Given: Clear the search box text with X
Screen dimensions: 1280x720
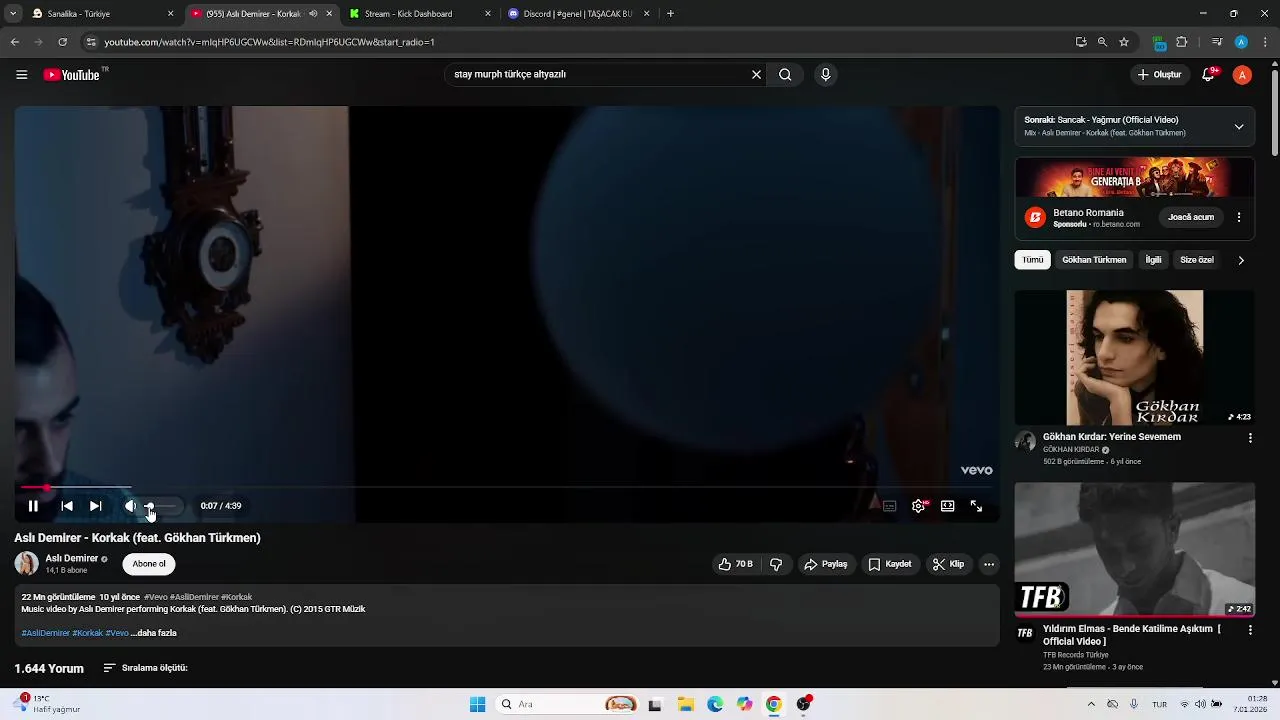Looking at the screenshot, I should (756, 74).
